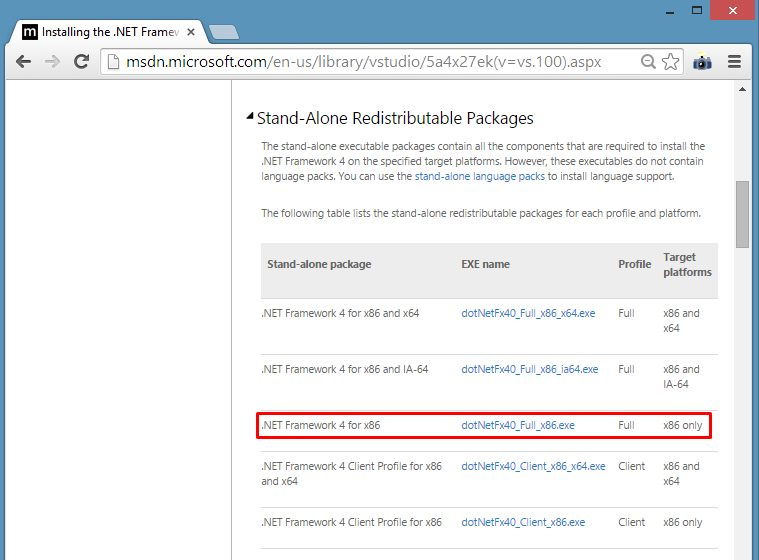
Task: Click the forward navigation arrow
Action: click(52, 61)
